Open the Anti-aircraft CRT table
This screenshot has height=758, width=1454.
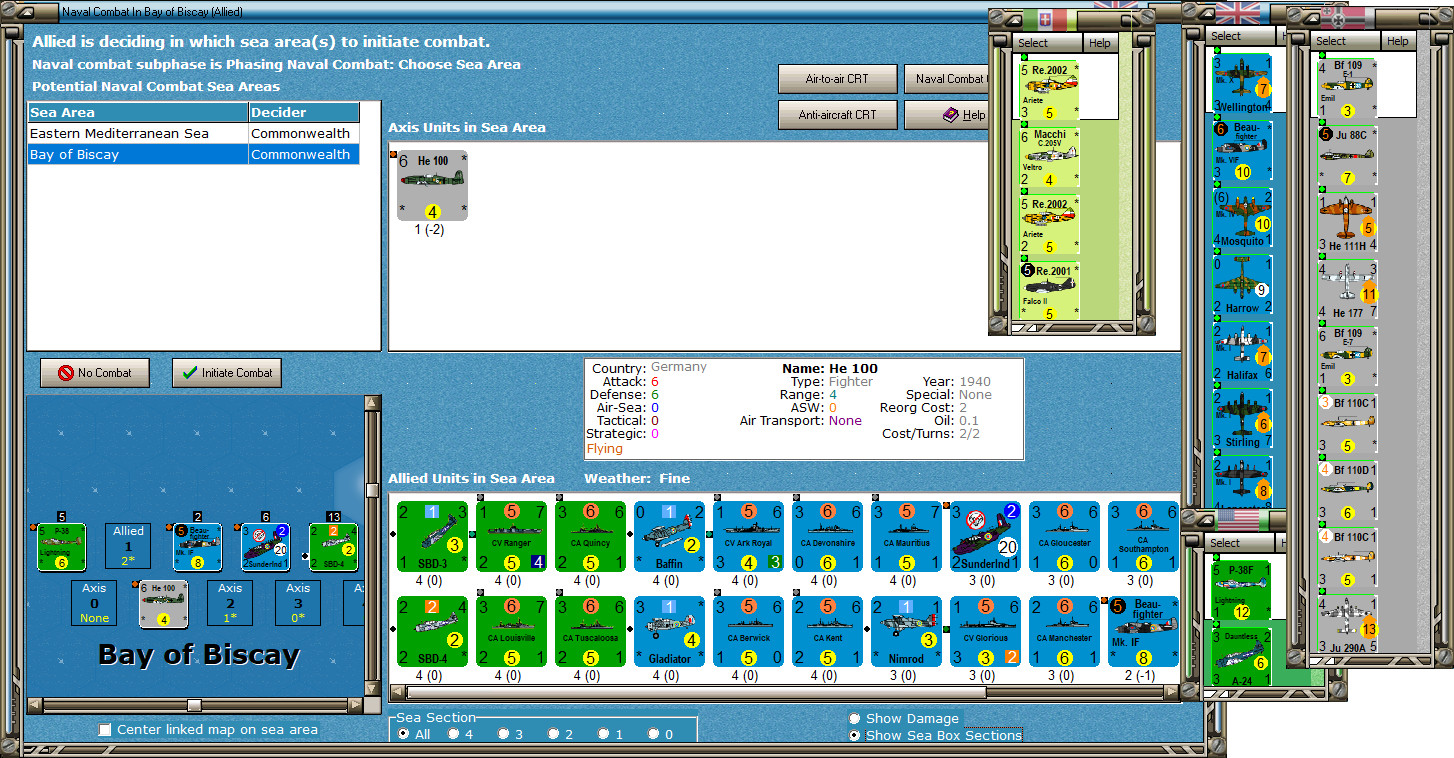(837, 115)
